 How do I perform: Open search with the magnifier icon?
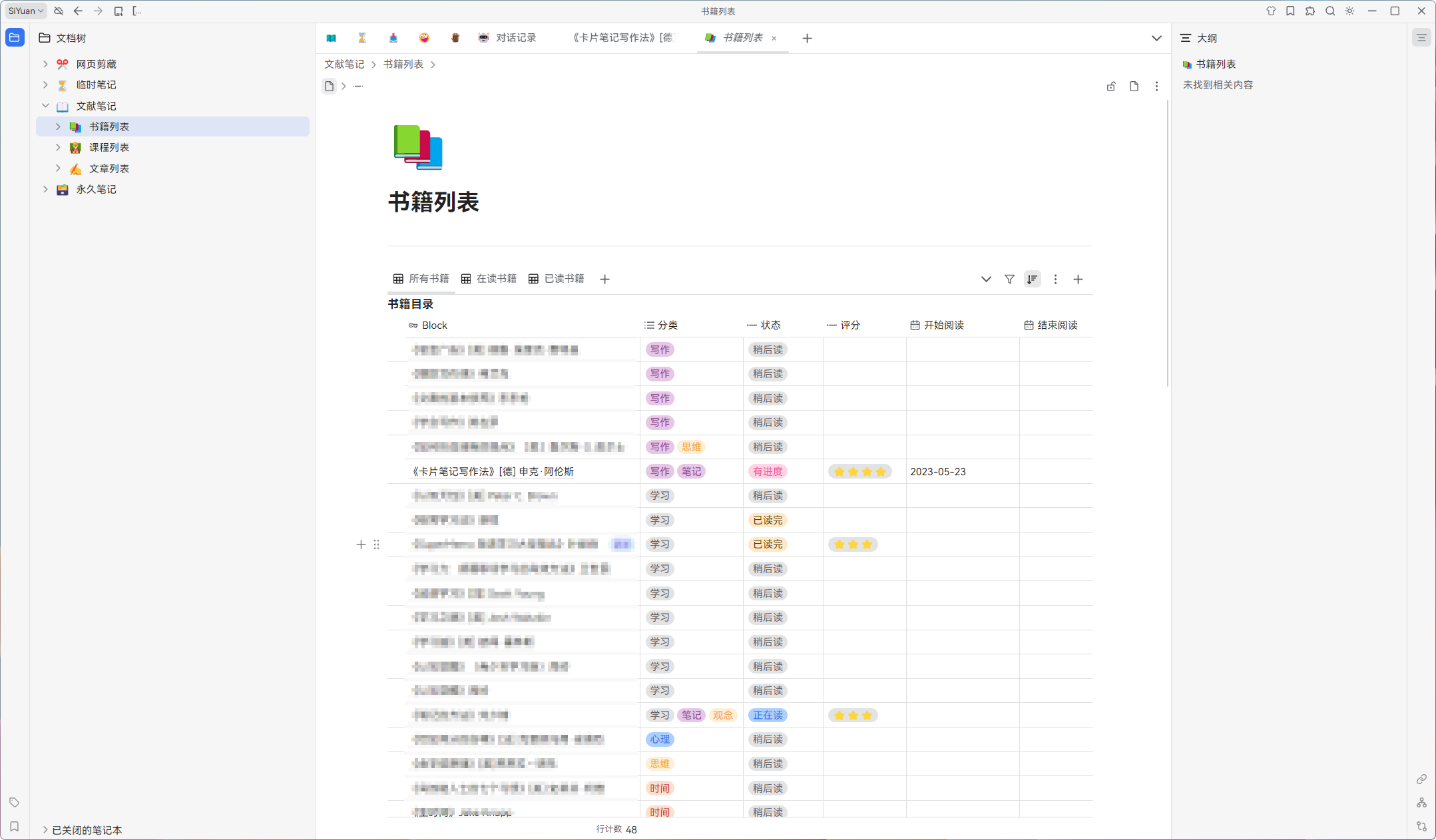click(1329, 11)
